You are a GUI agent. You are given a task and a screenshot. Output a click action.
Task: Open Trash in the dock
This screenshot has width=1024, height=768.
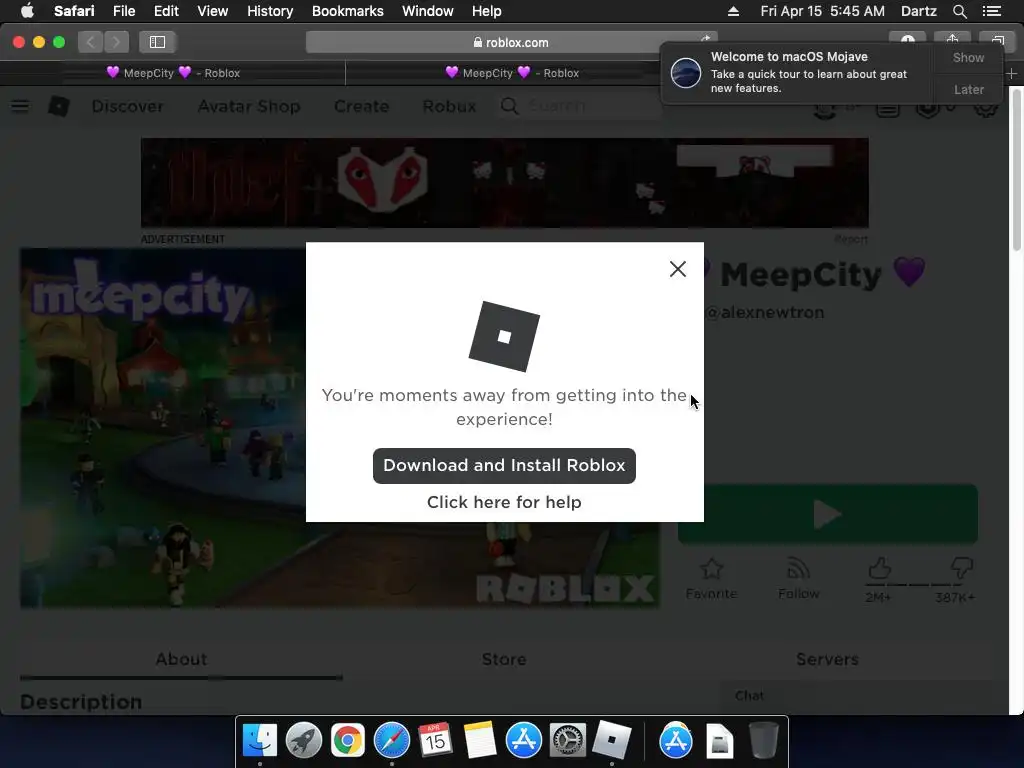(x=763, y=741)
